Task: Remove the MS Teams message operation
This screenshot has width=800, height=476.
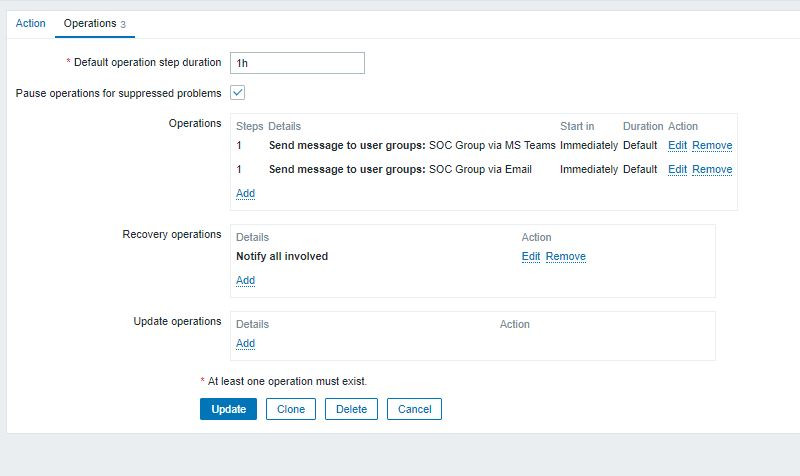Action: point(712,145)
